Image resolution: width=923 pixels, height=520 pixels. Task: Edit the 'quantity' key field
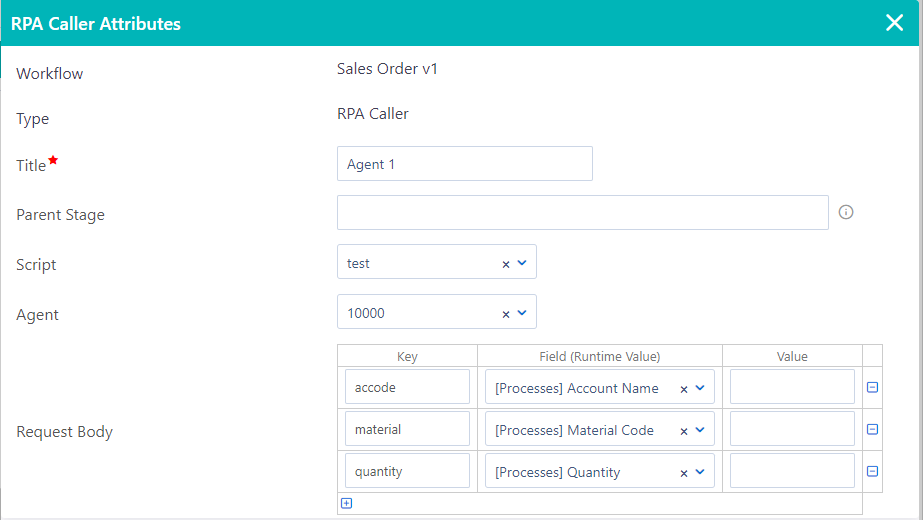407,471
